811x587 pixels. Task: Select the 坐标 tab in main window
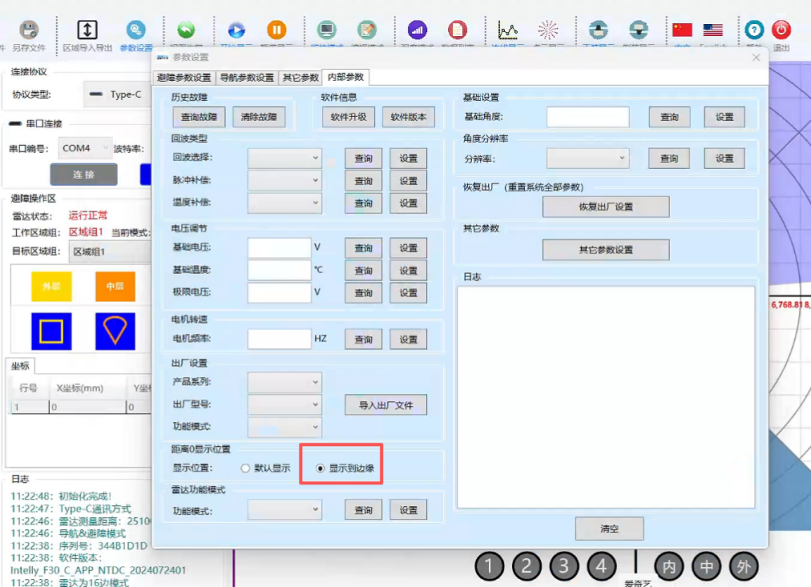pos(20,366)
